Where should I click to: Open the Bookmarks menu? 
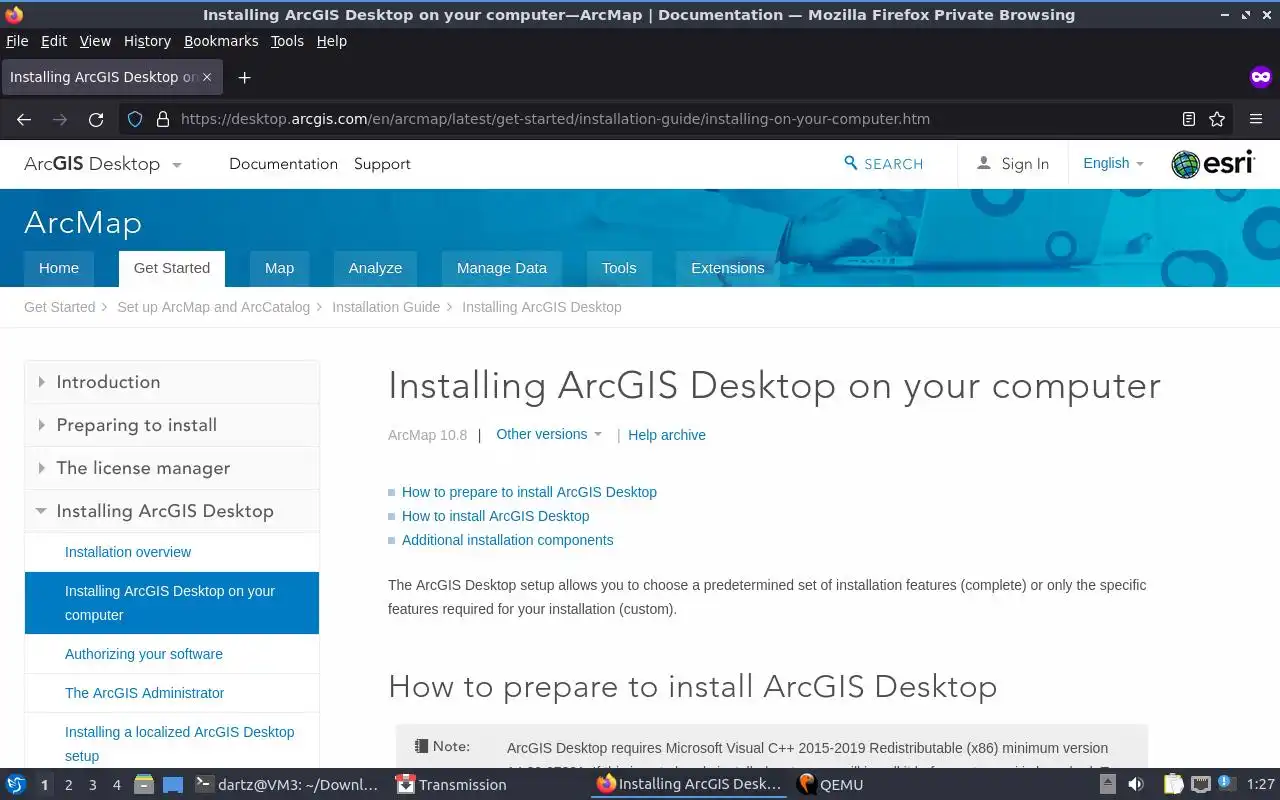(221, 41)
